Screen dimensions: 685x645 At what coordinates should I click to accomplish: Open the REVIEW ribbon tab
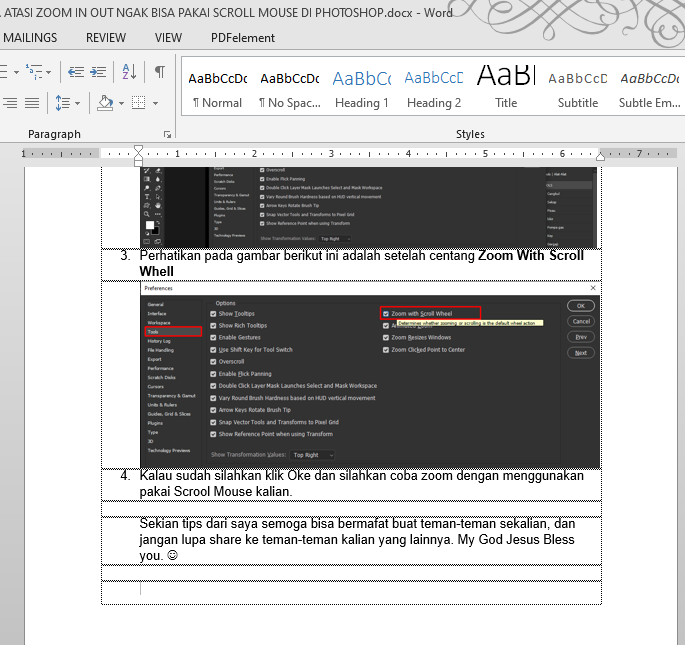106,38
